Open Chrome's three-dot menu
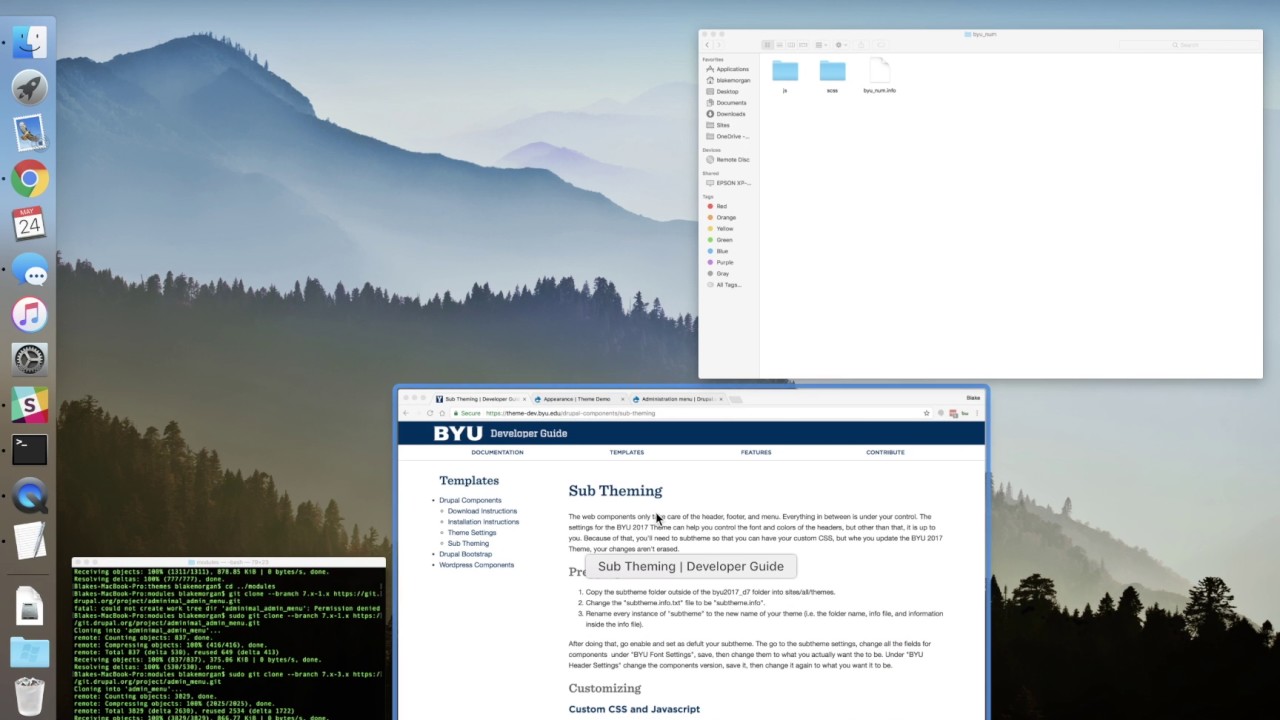The width and height of the screenshot is (1280, 720). [976, 413]
